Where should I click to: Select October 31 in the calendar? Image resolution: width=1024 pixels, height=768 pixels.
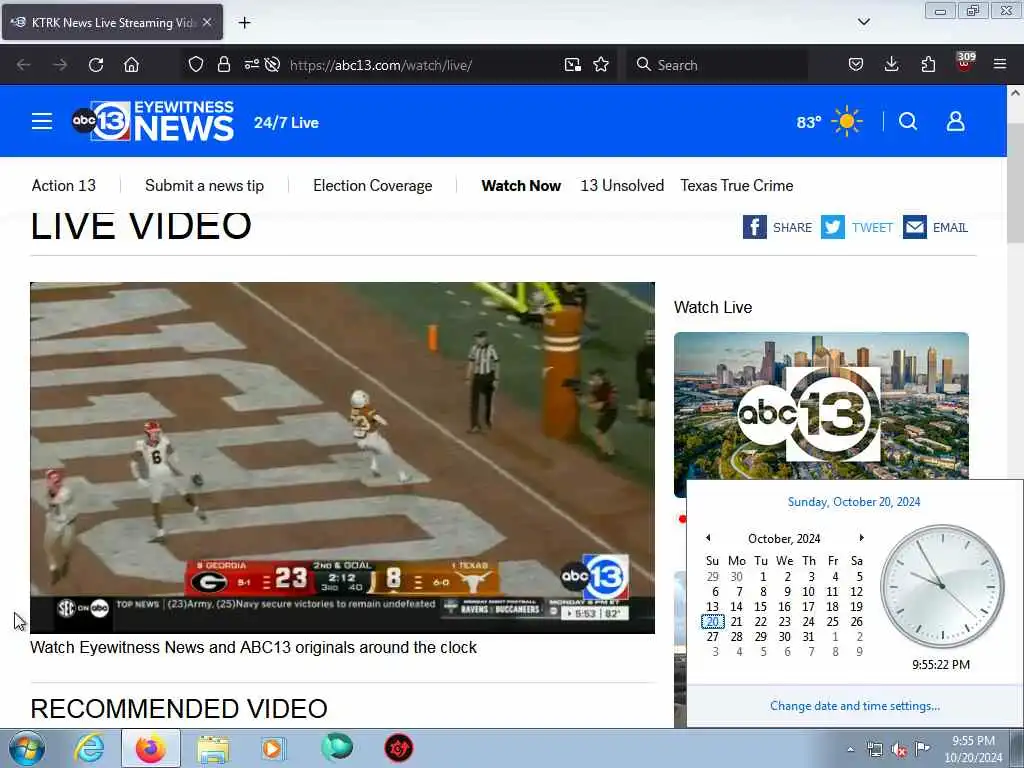pyautogui.click(x=808, y=637)
